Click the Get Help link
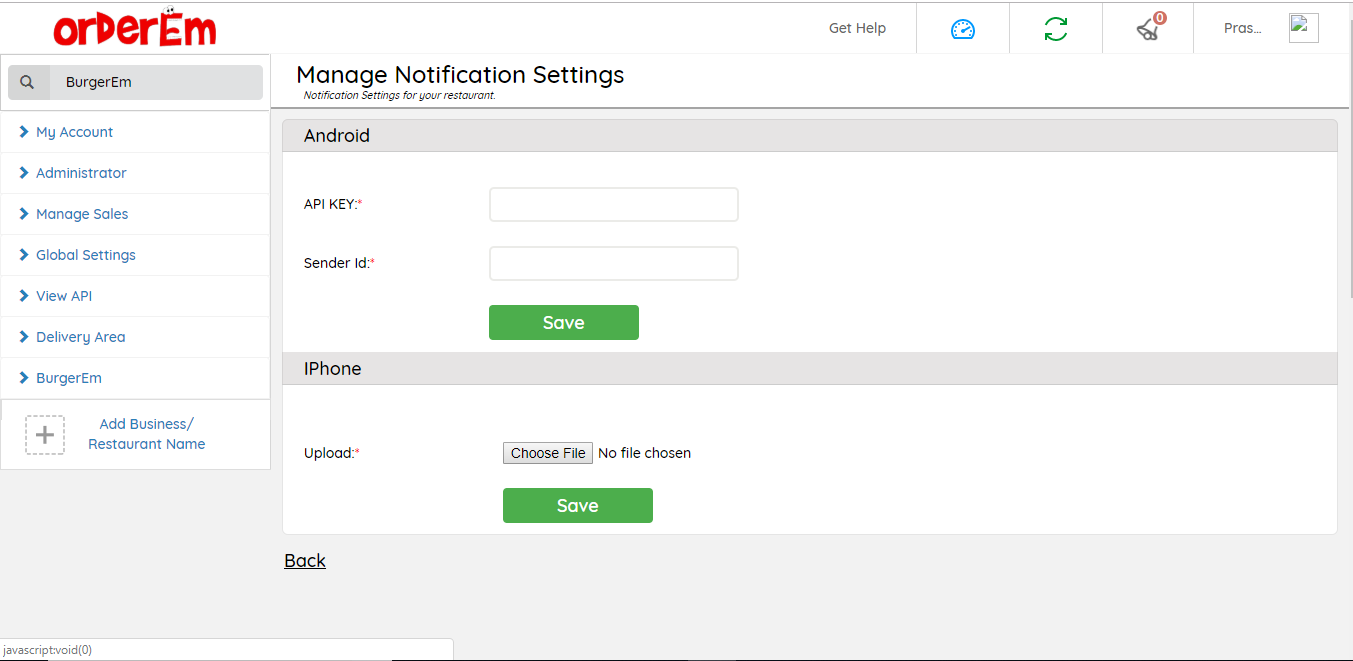Viewport: 1353px width, 661px height. 857,28
